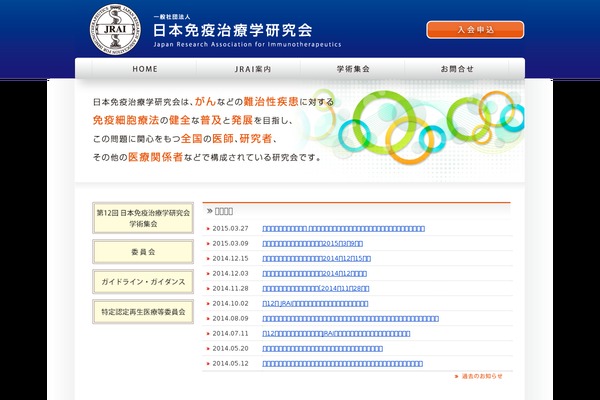
Task: Open the news link dated 2014.08.09
Action: (x=351, y=318)
